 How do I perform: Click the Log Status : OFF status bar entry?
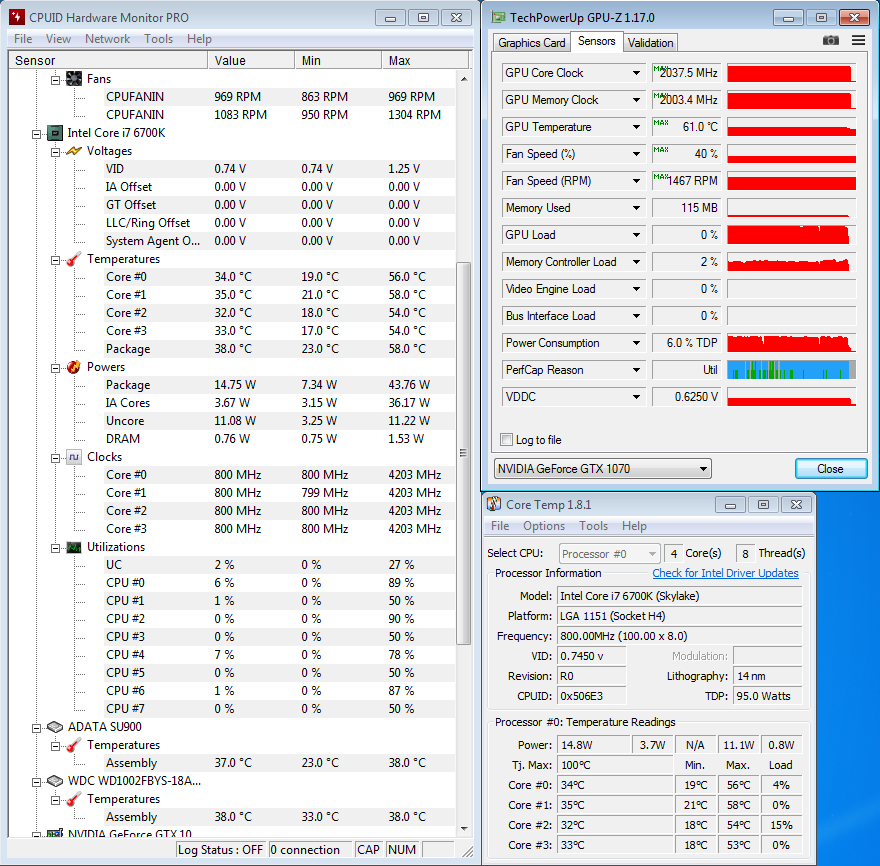221,850
